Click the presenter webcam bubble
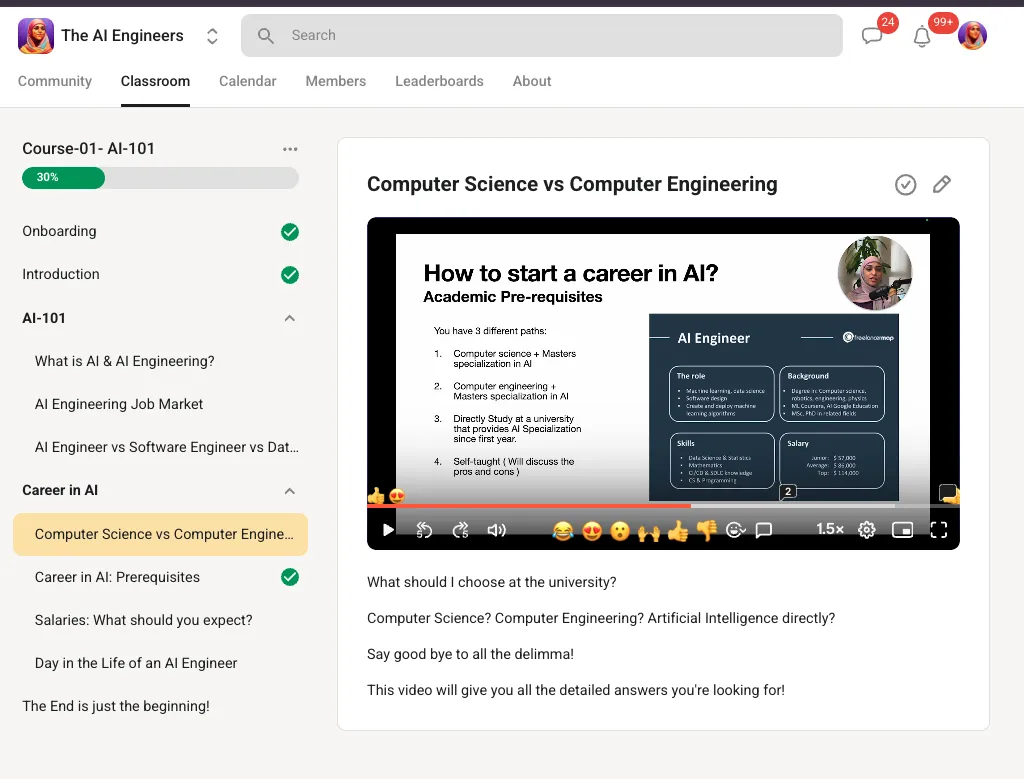 875,272
